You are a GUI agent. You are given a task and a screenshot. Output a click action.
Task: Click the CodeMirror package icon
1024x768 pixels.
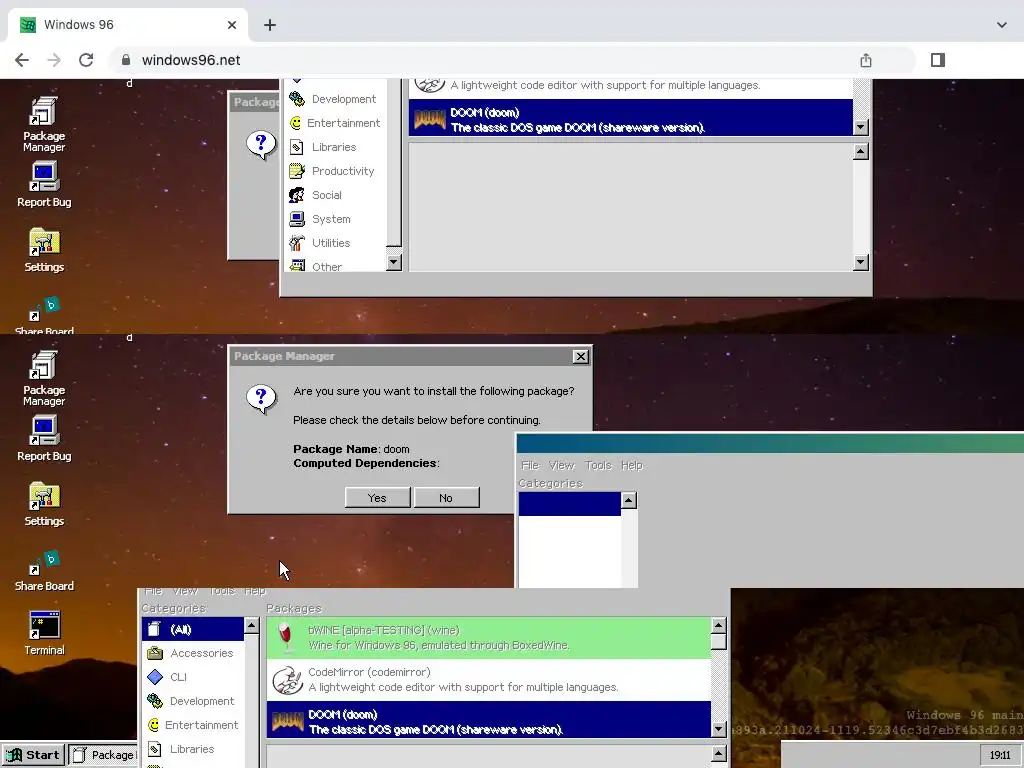click(287, 680)
